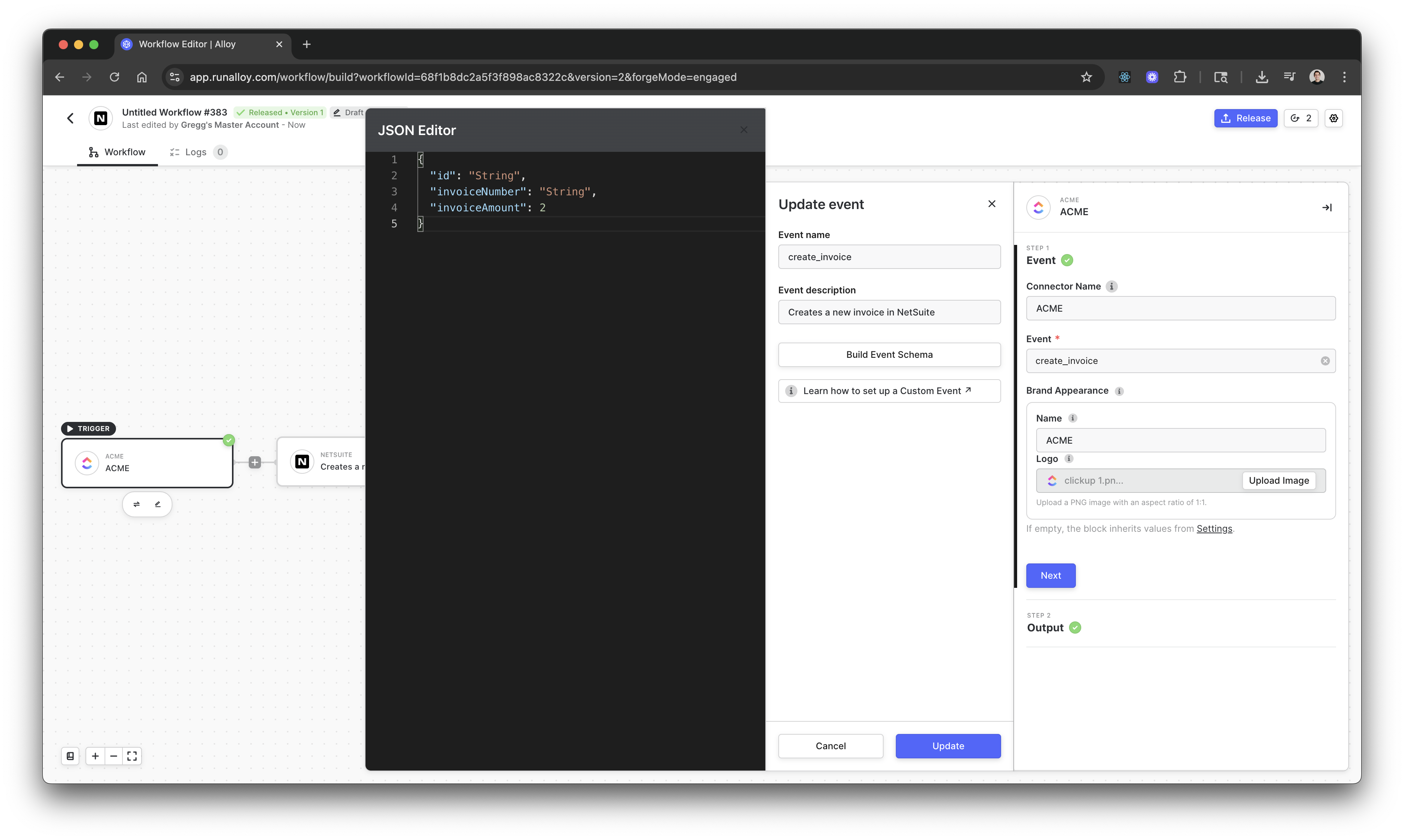Click the workflow settings gear icon
This screenshot has width=1404, height=840.
1334,118
